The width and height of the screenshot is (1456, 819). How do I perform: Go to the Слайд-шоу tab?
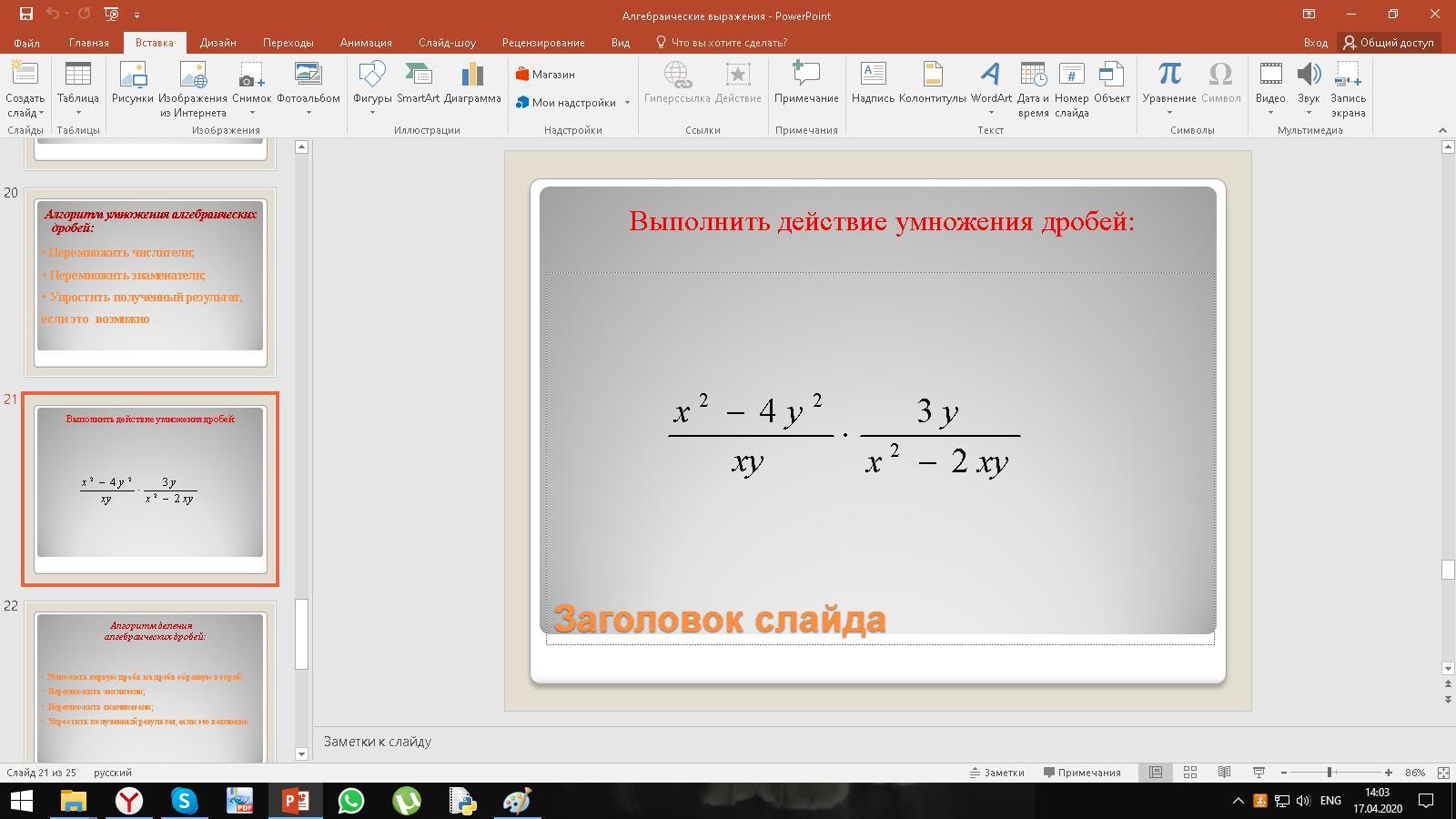[x=448, y=43]
